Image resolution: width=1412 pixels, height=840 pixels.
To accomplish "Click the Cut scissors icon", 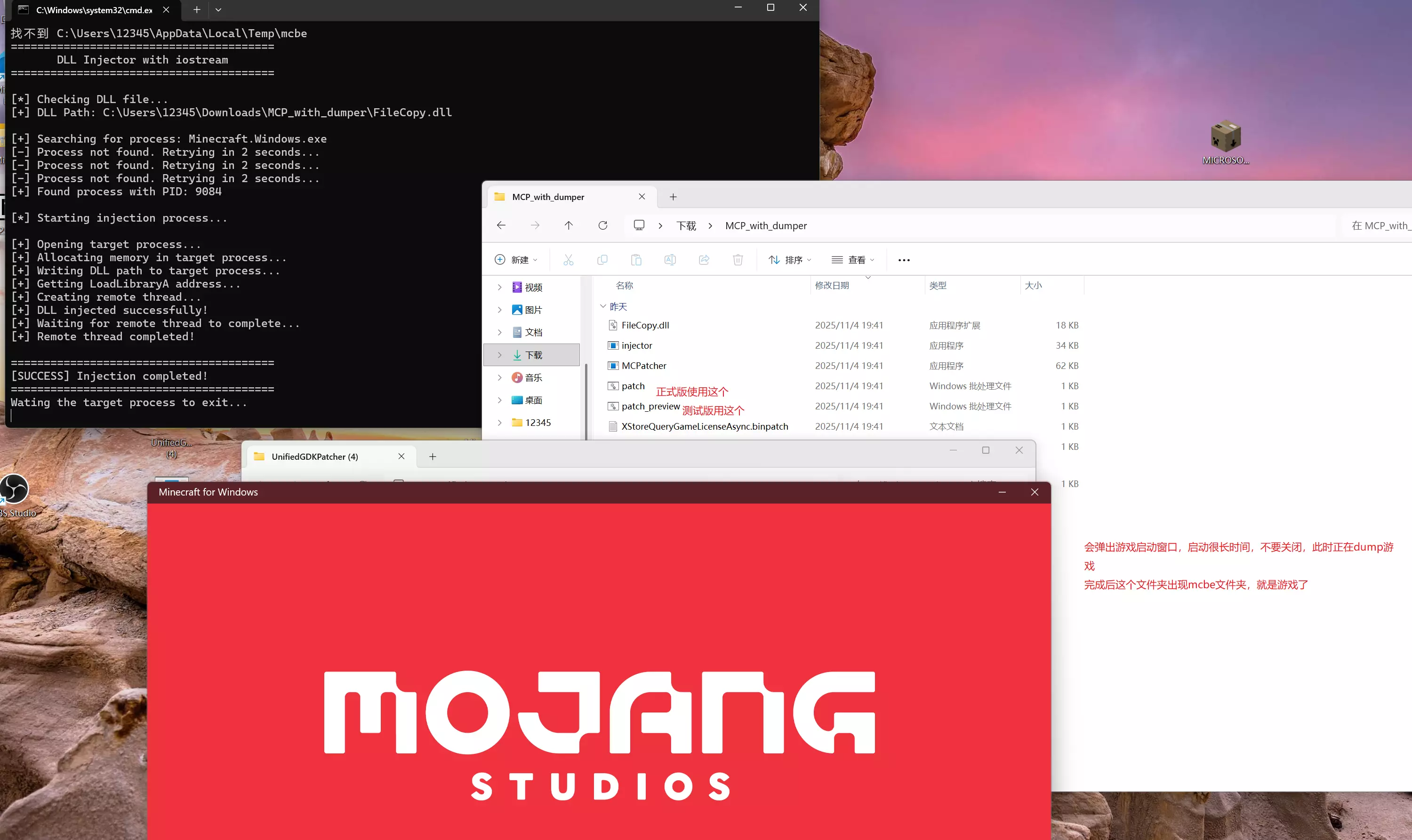I will pos(569,260).
